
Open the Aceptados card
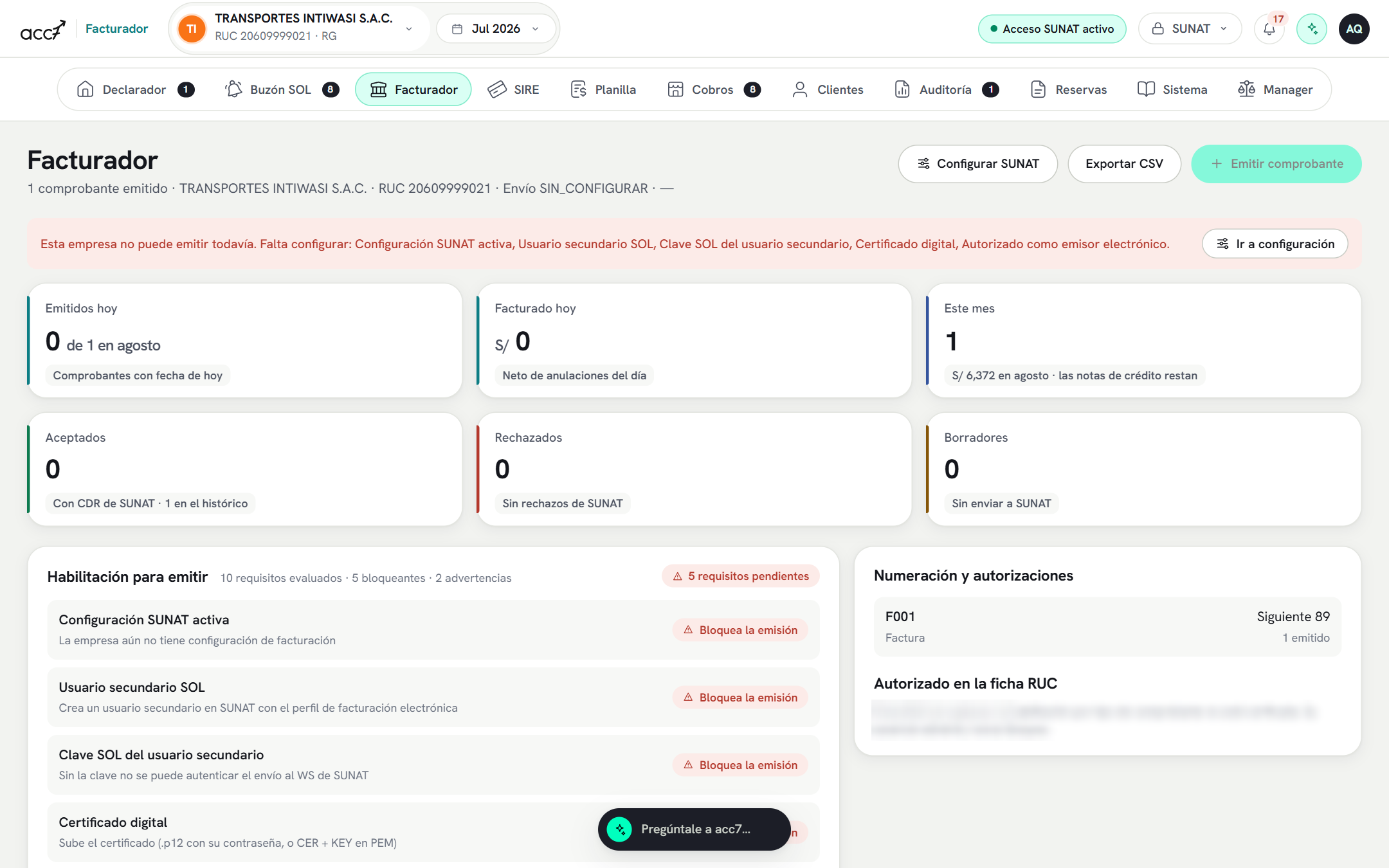coord(245,469)
